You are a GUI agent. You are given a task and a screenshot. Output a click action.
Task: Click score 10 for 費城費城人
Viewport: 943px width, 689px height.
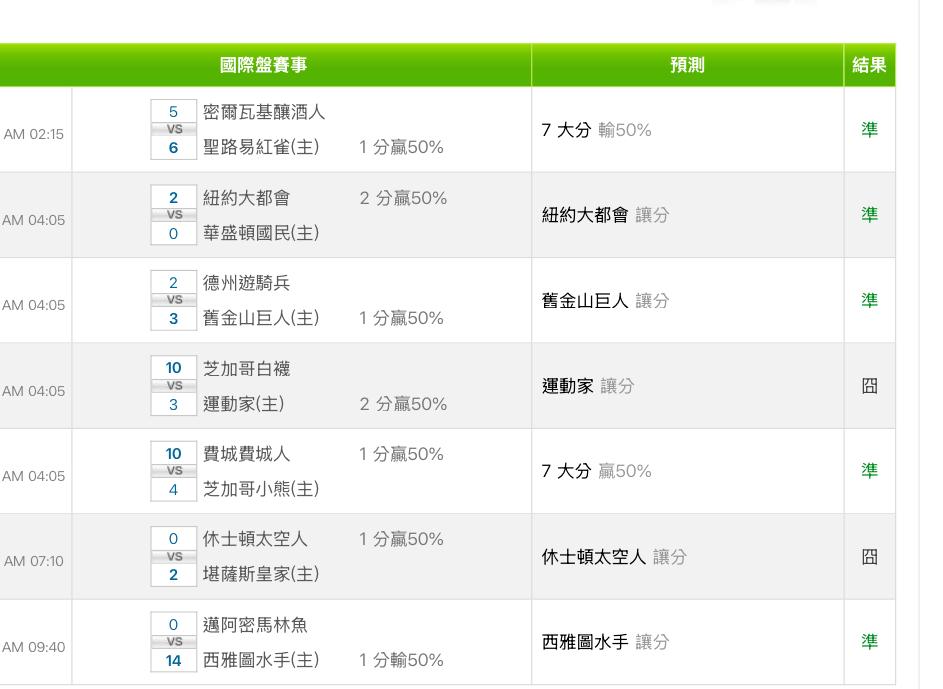[173, 453]
